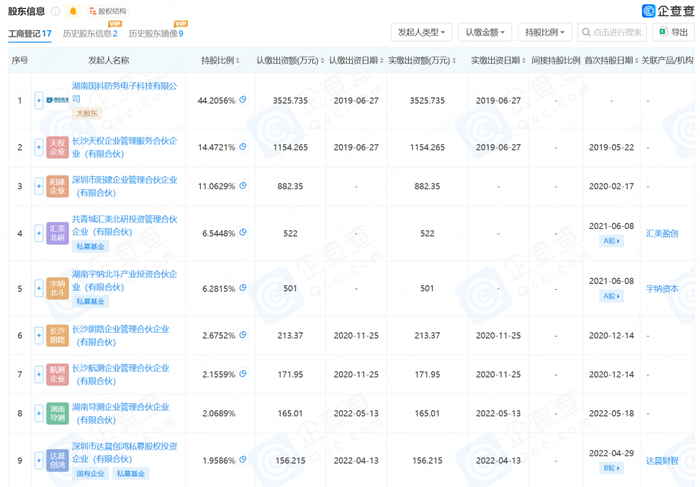
Task: Open 湖南导测企业管理合伙企业 link
Action: (x=121, y=413)
